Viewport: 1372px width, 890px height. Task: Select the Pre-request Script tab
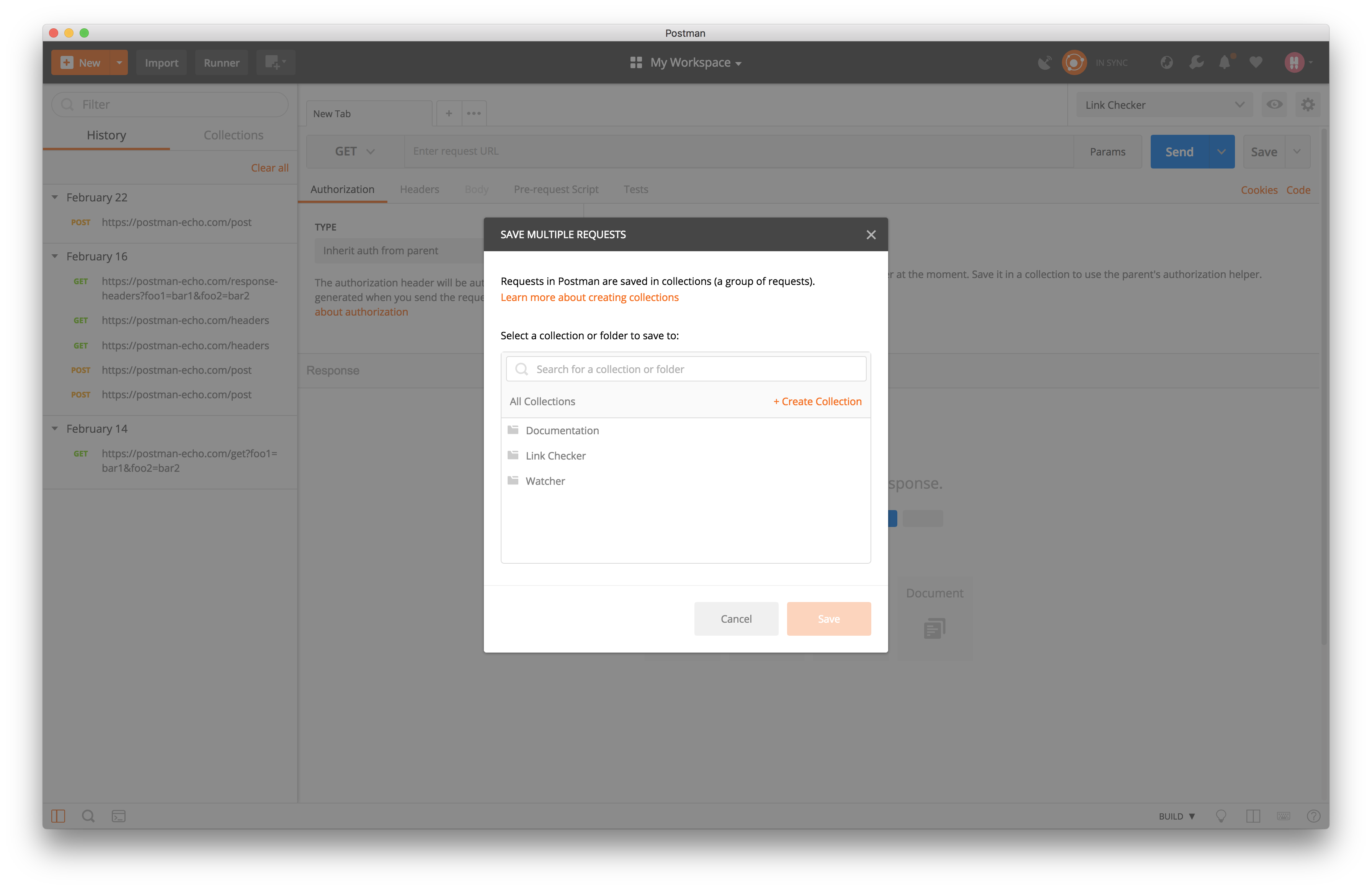coord(556,189)
